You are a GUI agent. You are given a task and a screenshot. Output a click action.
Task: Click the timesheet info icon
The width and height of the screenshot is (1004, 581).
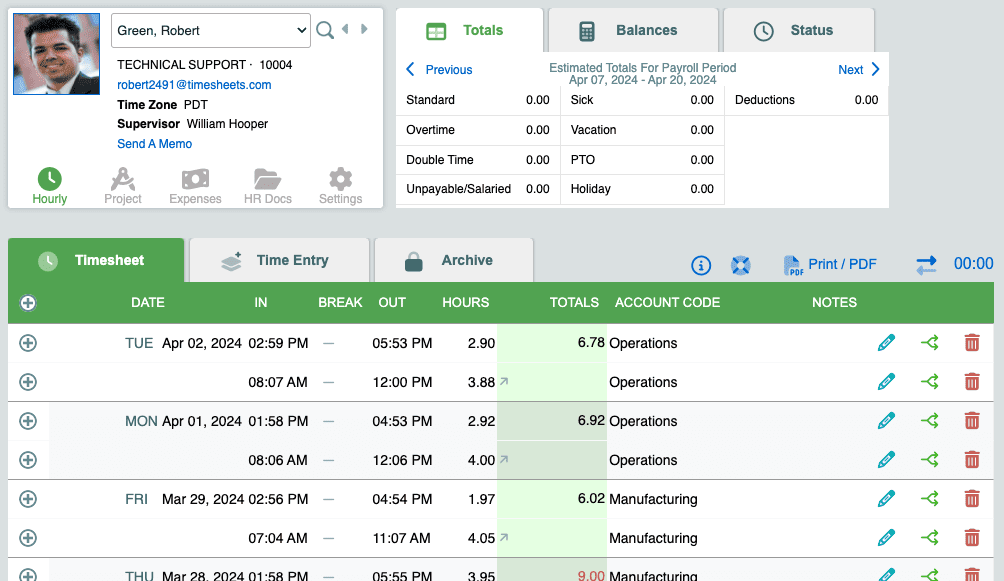coord(700,265)
